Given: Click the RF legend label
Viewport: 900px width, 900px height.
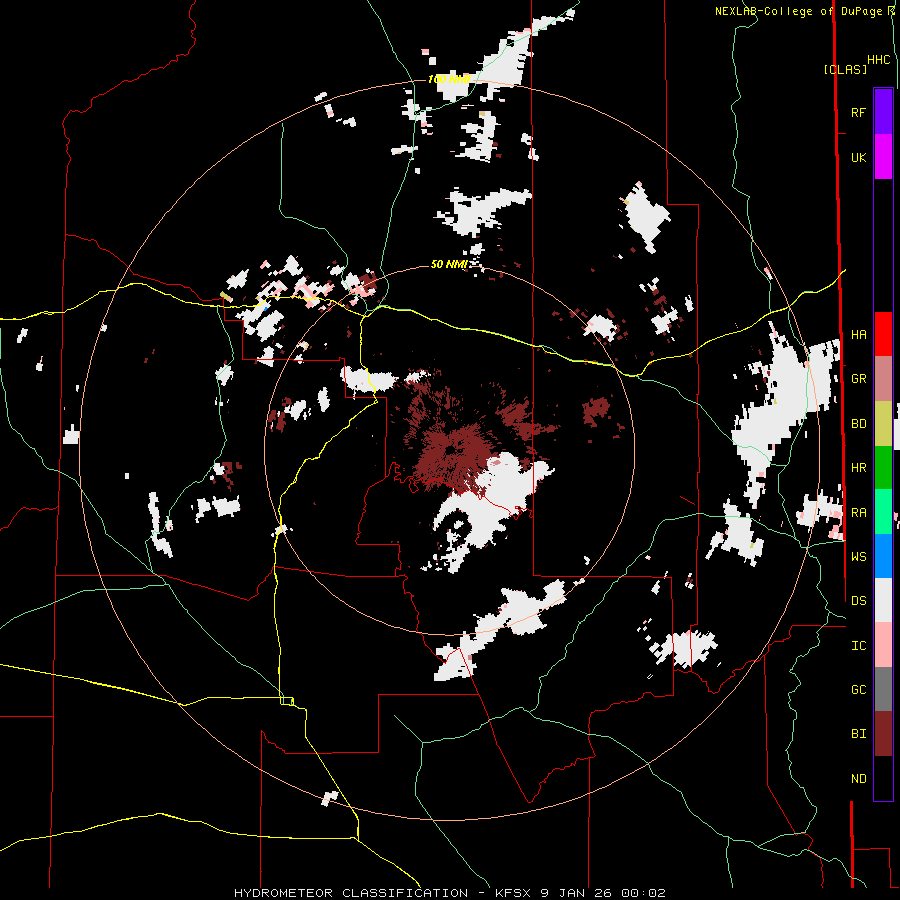Looking at the screenshot, I should [x=858, y=112].
